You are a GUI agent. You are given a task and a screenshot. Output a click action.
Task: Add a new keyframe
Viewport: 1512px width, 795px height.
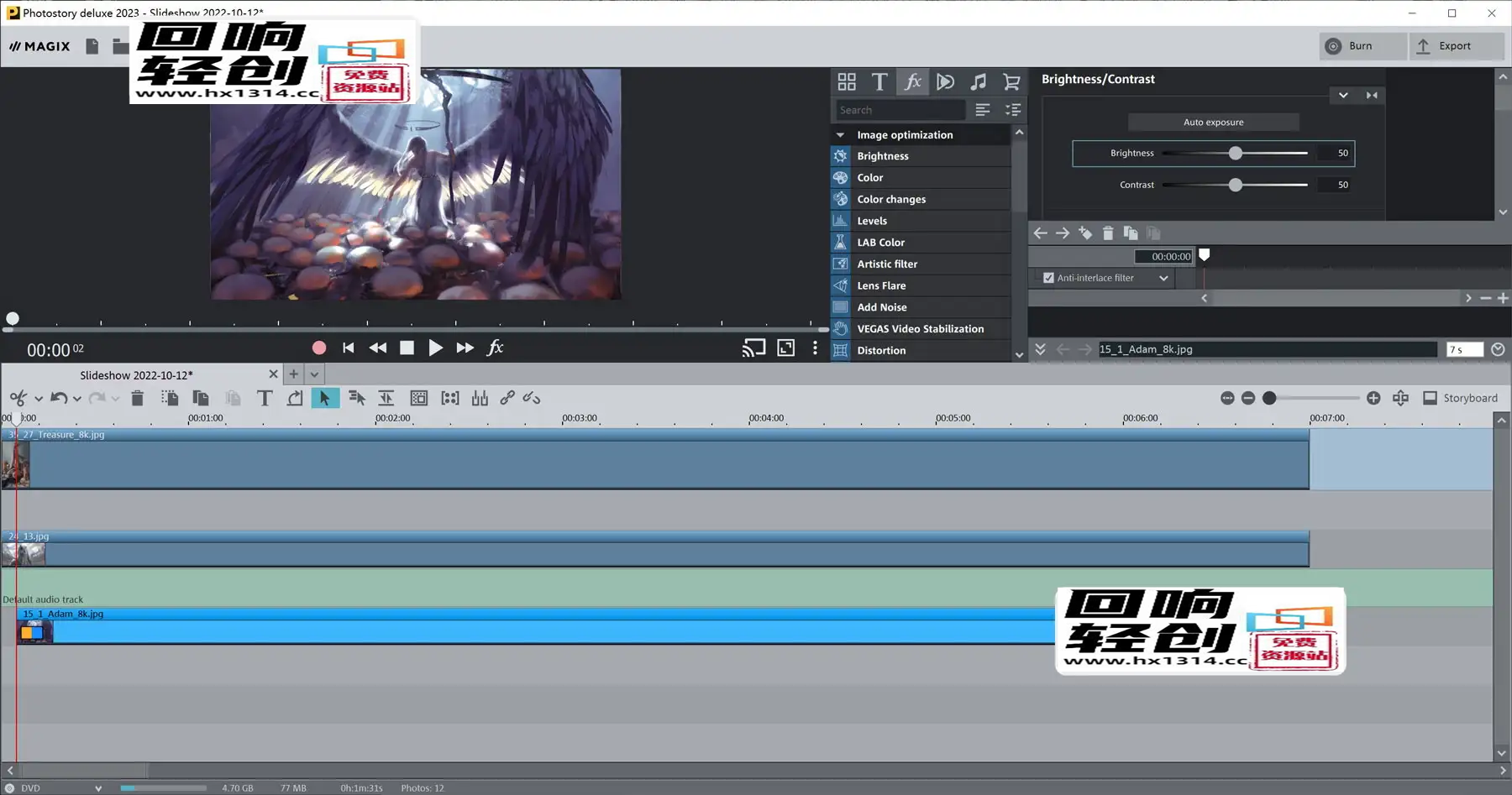pos(1085,233)
